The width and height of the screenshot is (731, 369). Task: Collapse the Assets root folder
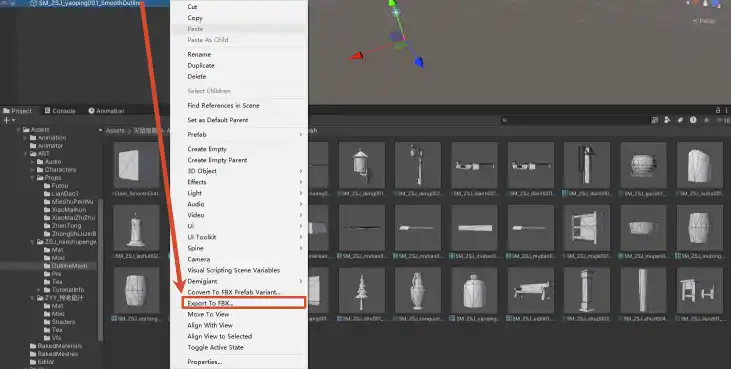[19, 130]
